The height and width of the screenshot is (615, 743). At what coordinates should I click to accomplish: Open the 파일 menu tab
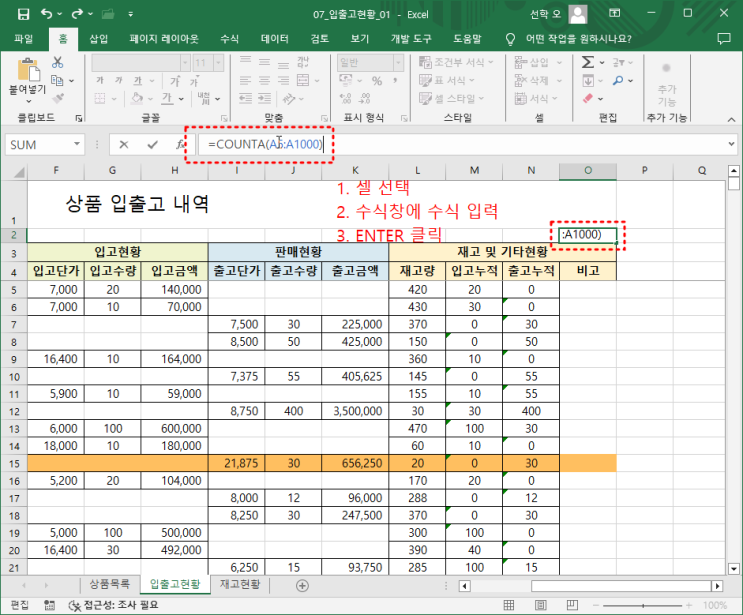[x=23, y=39]
